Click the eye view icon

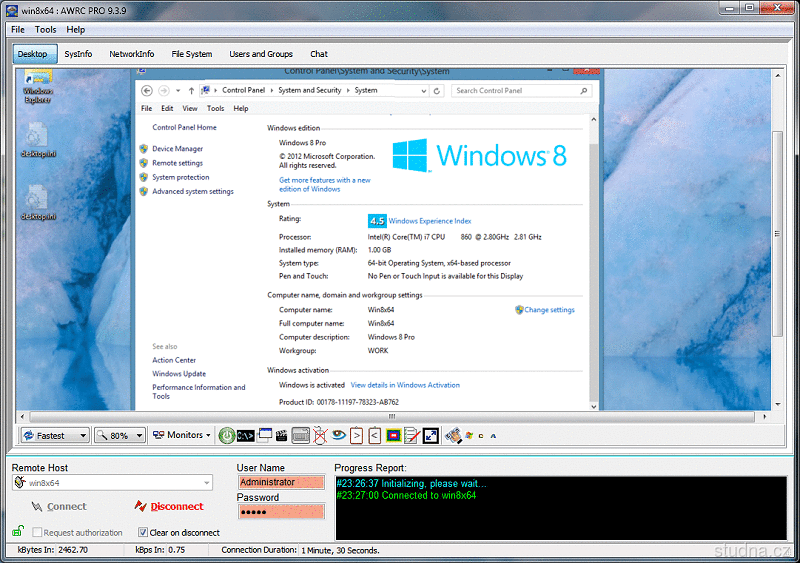(339, 435)
